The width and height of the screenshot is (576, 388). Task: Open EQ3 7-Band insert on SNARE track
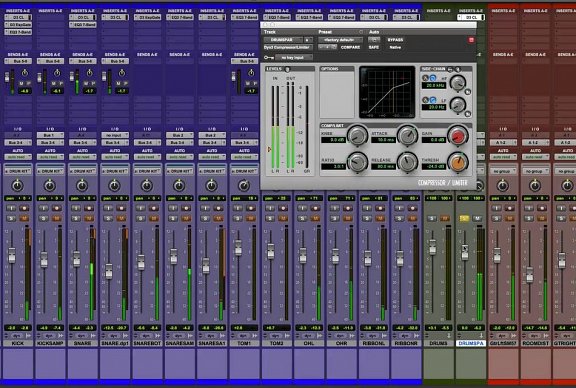point(83,25)
